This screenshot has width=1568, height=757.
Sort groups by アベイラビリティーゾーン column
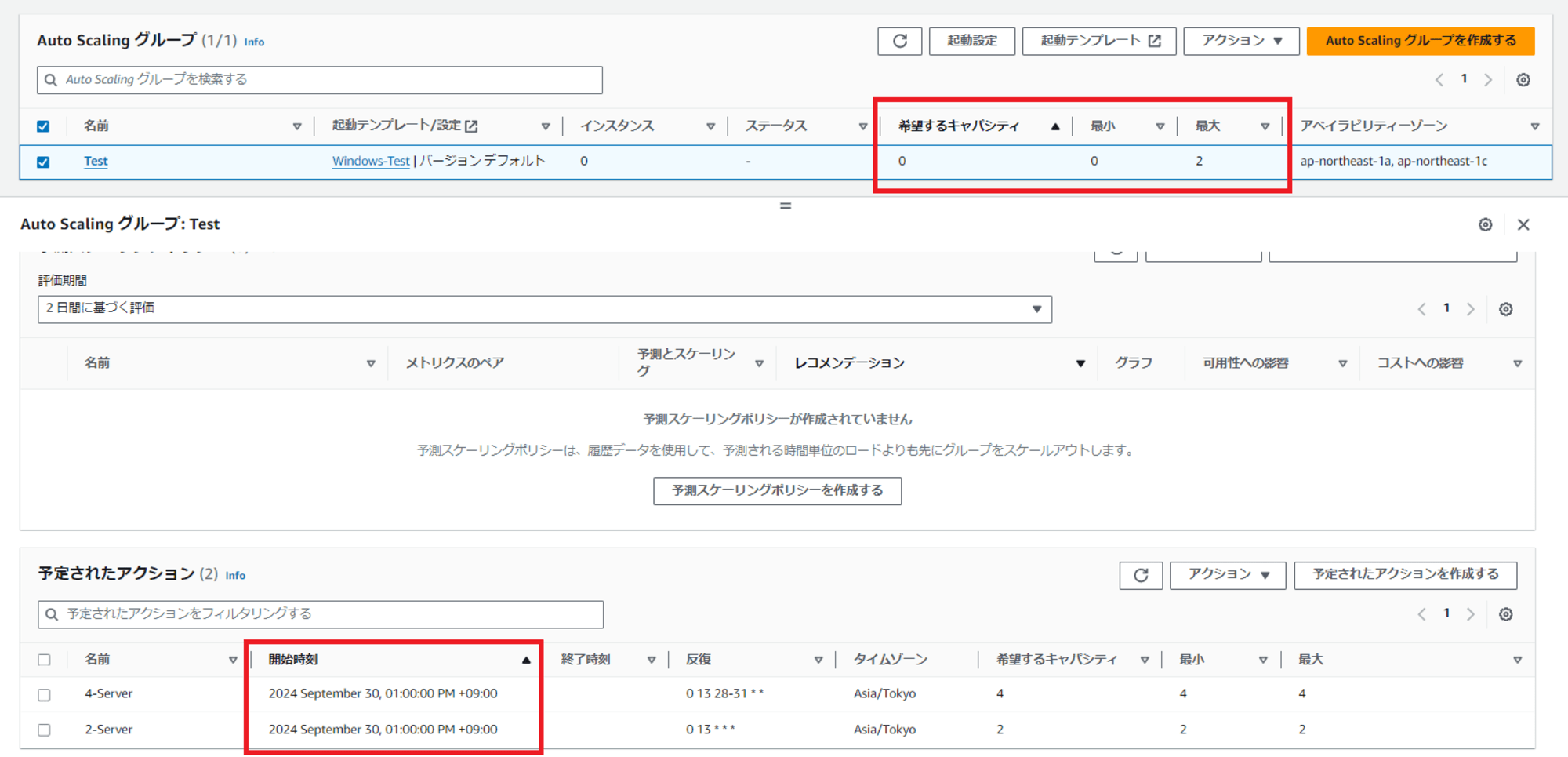coord(1534,126)
